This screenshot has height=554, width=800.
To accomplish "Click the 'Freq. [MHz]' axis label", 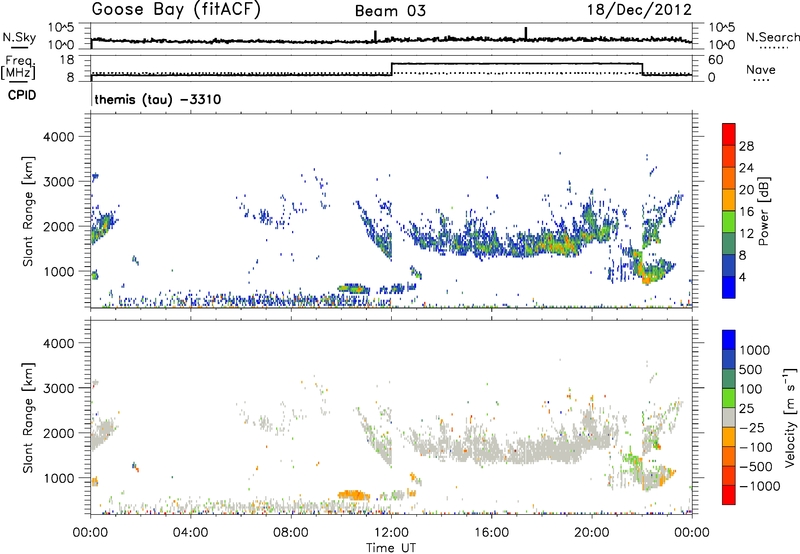I will click(19, 68).
